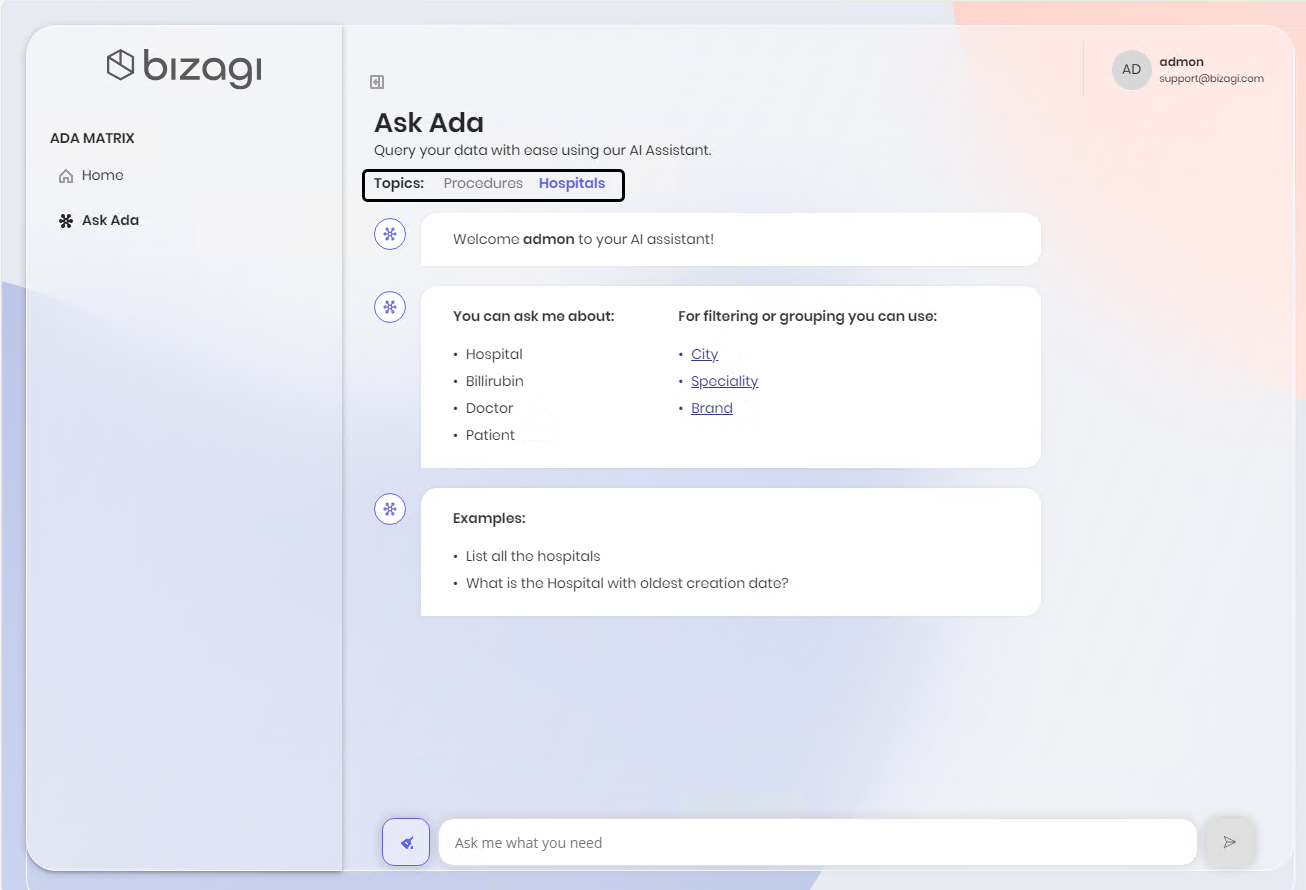Screen dimensions: 1306x890
Task: Focus the 'Ask me what you need' input
Action: tap(818, 842)
